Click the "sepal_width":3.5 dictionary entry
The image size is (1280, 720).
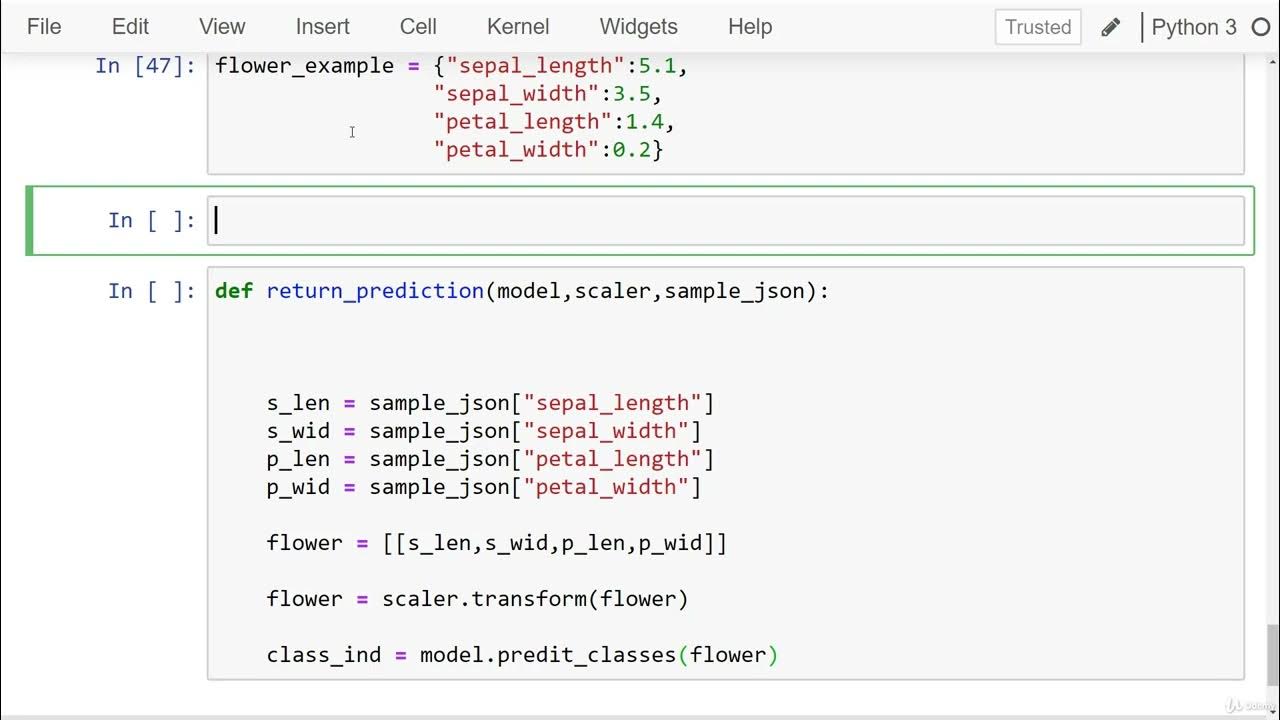click(548, 94)
